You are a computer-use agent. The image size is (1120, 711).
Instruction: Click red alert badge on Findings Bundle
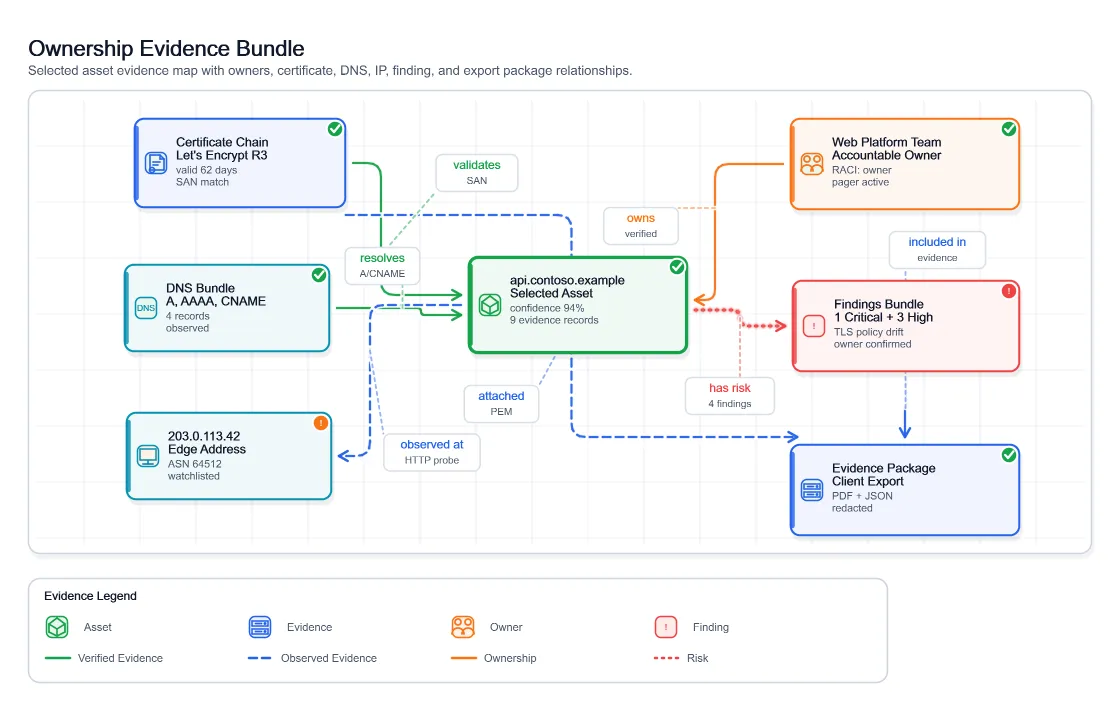coord(1009,291)
